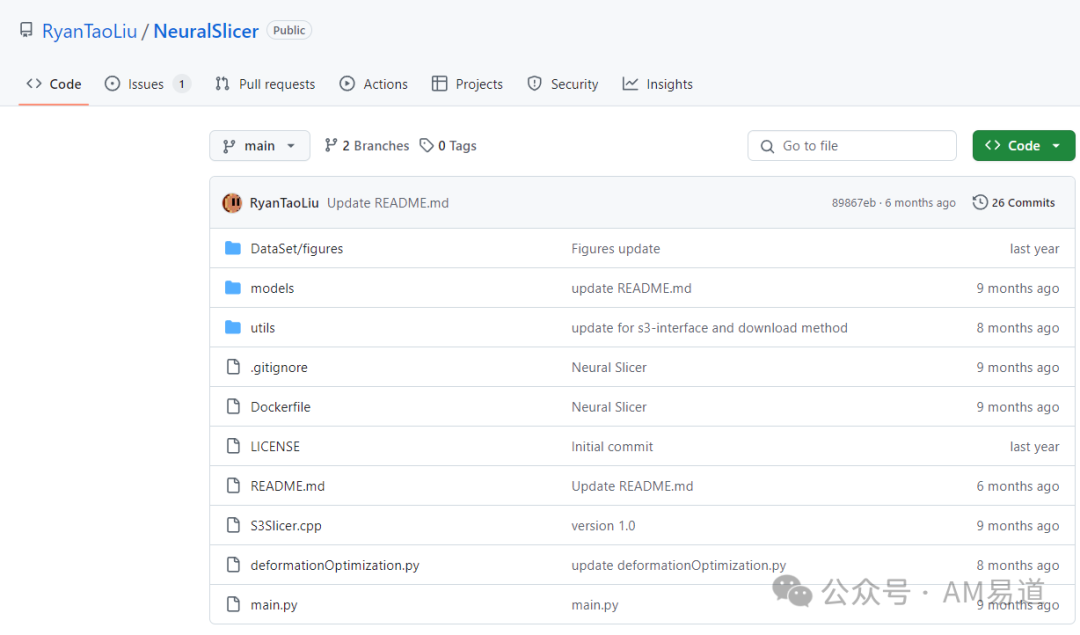Open the NeuralSlicer repository link
The image size is (1080, 635).
(x=206, y=31)
